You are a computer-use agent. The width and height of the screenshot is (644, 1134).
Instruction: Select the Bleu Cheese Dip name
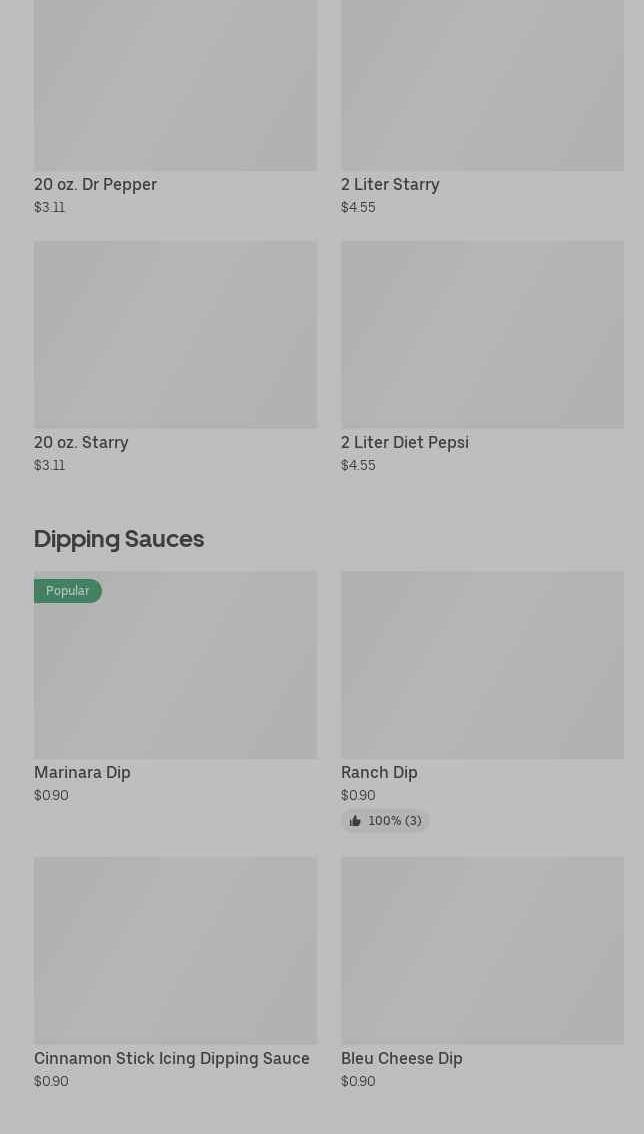[x=401, y=1059]
